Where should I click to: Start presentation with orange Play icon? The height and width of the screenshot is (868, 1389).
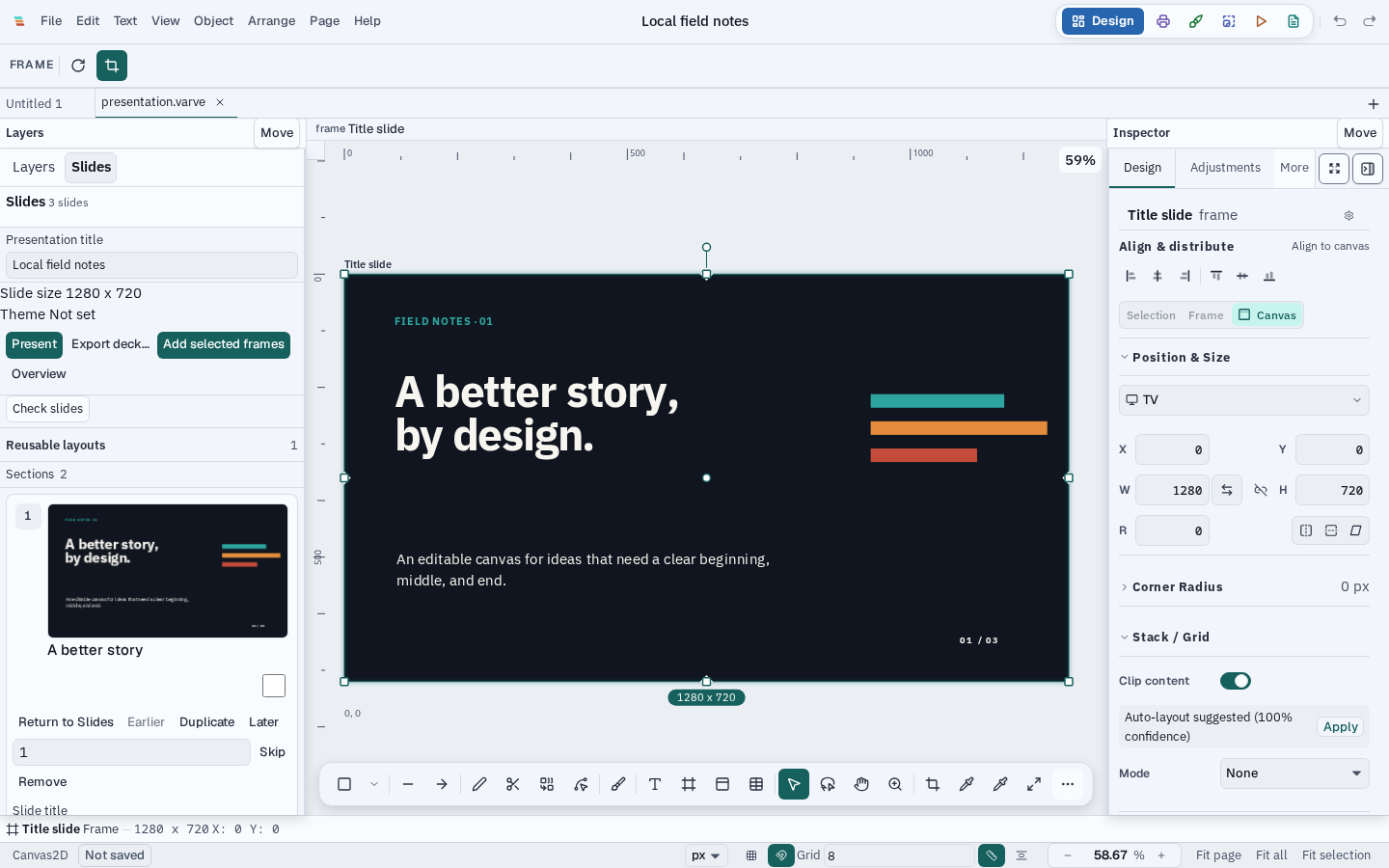tap(1262, 21)
